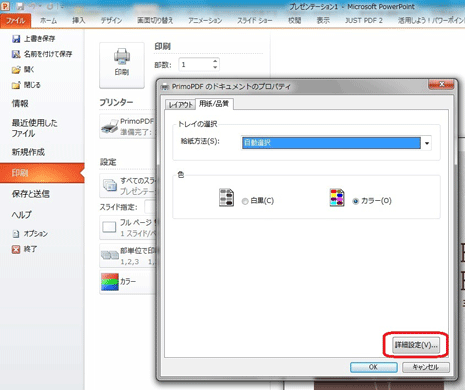Click the 開く folder icon
This screenshot has width=465, height=390.
pyautogui.click(x=16, y=70)
